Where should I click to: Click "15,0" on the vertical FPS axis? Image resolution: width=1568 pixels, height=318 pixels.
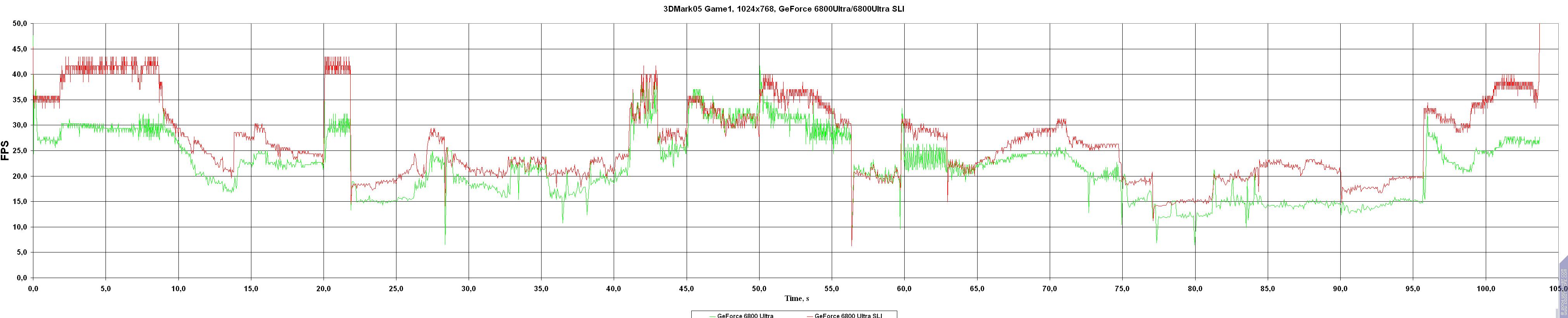tap(19, 202)
